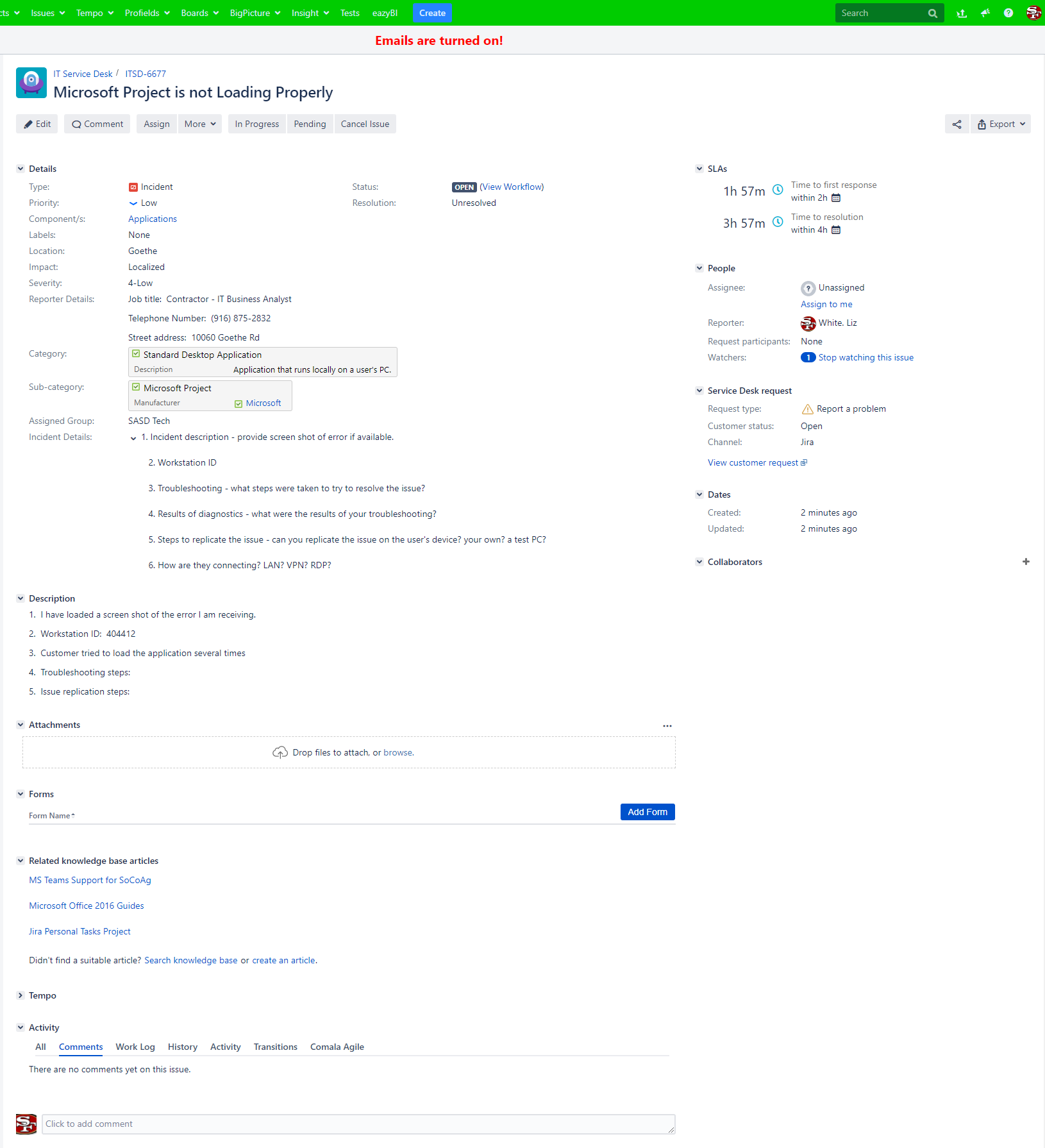Screen dimensions: 1045x1148
Task: Click the upload icon next to search
Action: (962, 13)
